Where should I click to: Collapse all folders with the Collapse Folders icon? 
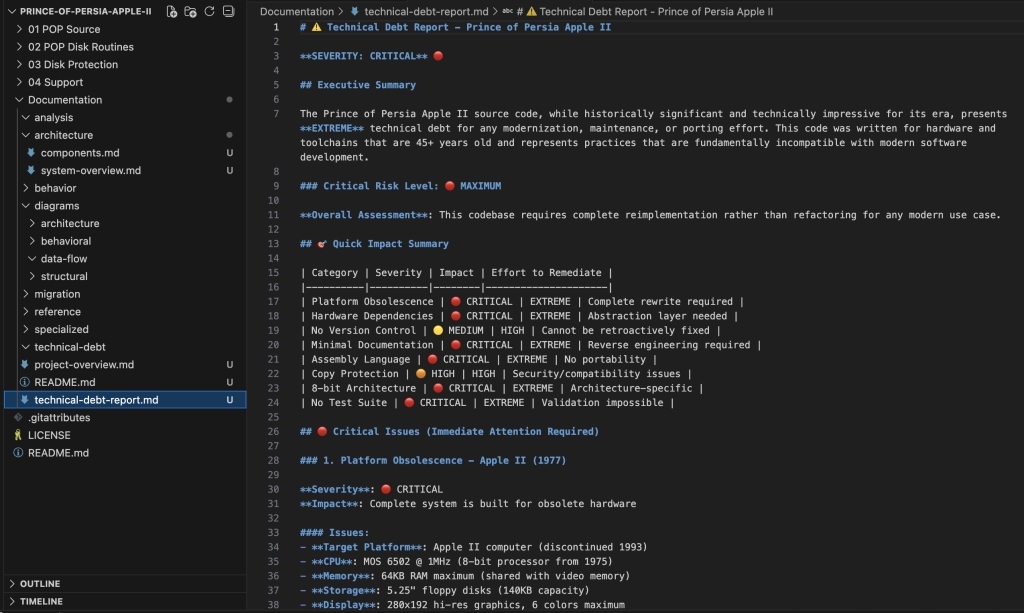[229, 9]
